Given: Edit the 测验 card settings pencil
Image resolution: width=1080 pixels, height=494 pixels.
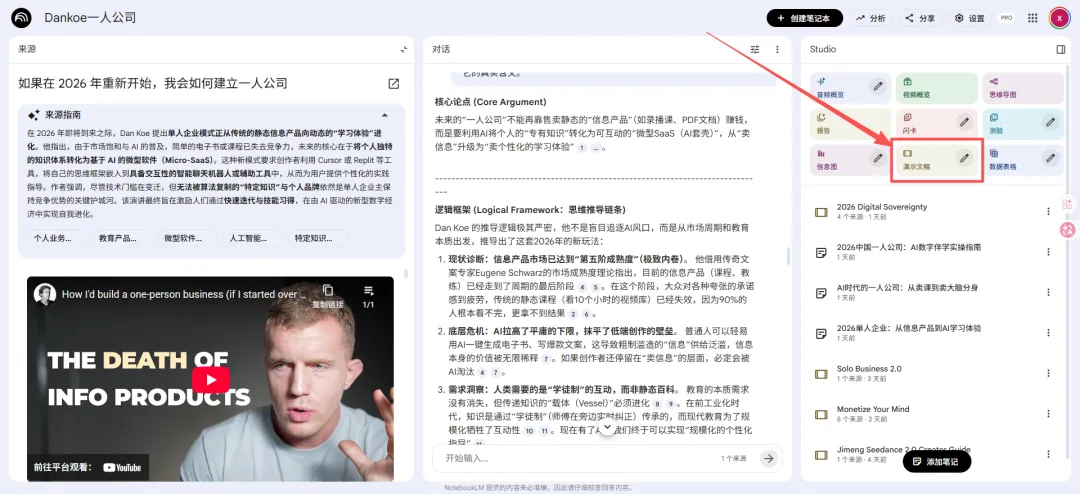Looking at the screenshot, I should pos(1050,122).
